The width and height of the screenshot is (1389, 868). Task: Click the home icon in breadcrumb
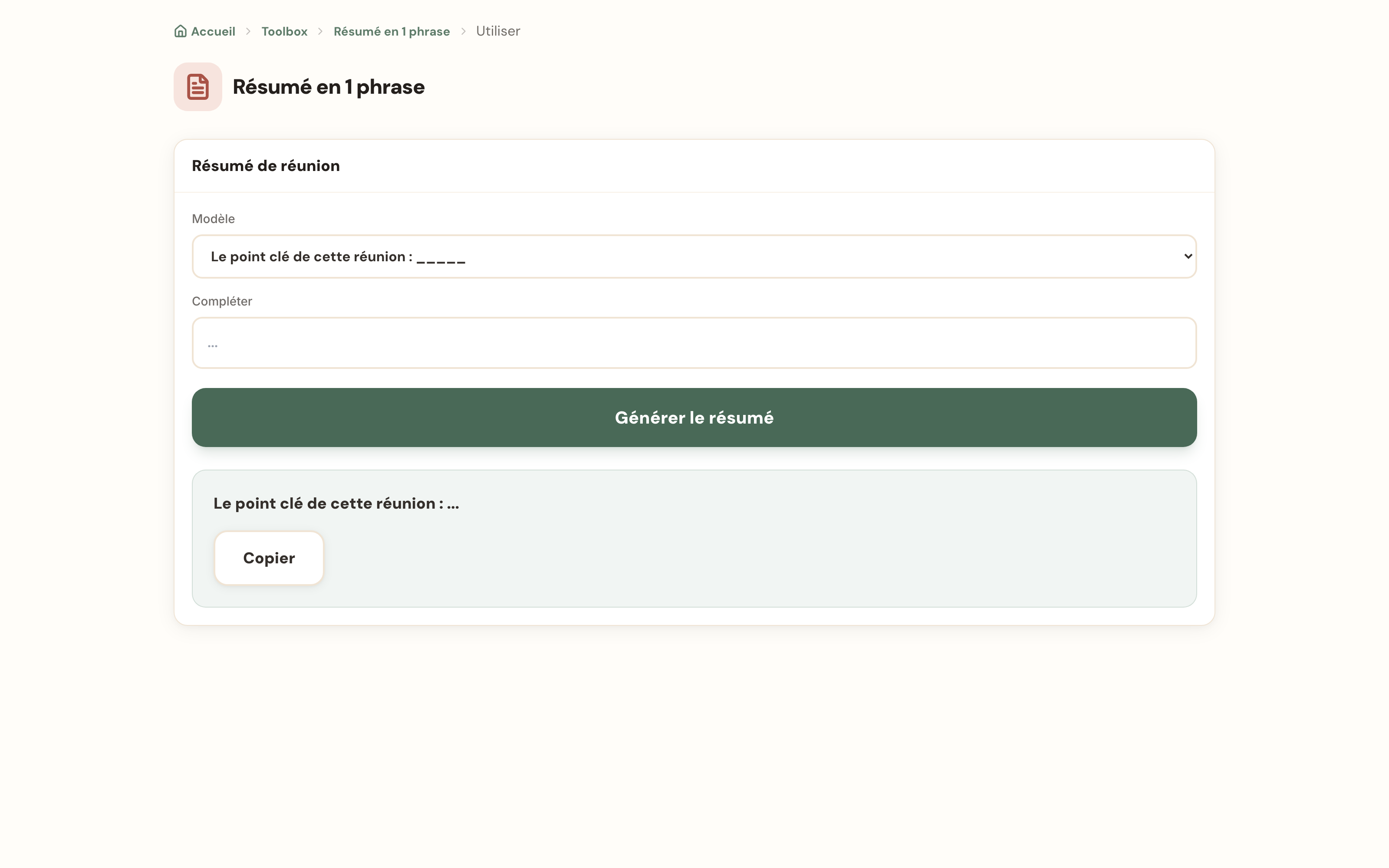point(180,31)
